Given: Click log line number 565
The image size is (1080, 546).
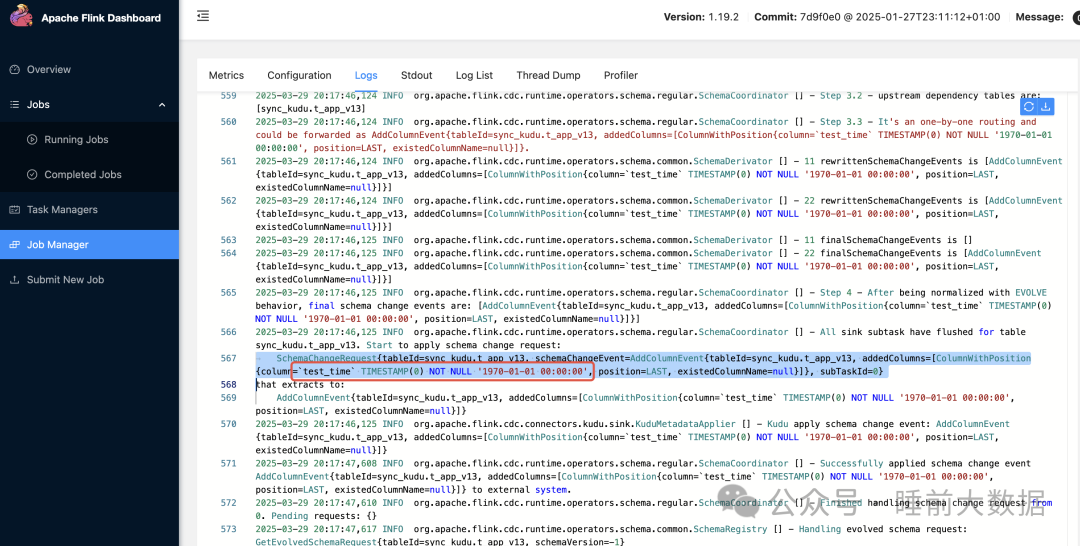Looking at the screenshot, I should tap(228, 293).
